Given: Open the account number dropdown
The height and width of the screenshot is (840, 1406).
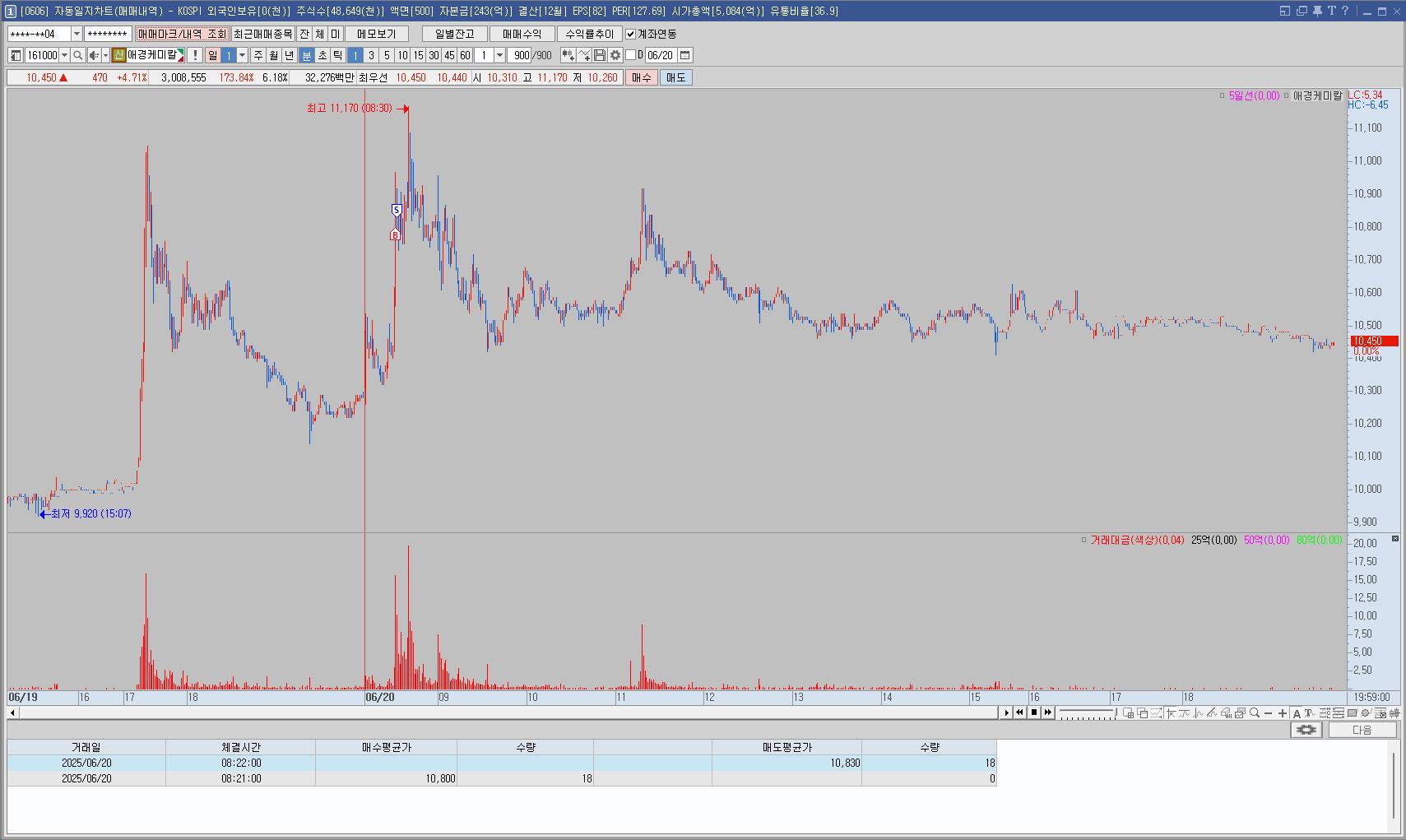Looking at the screenshot, I should click(77, 34).
